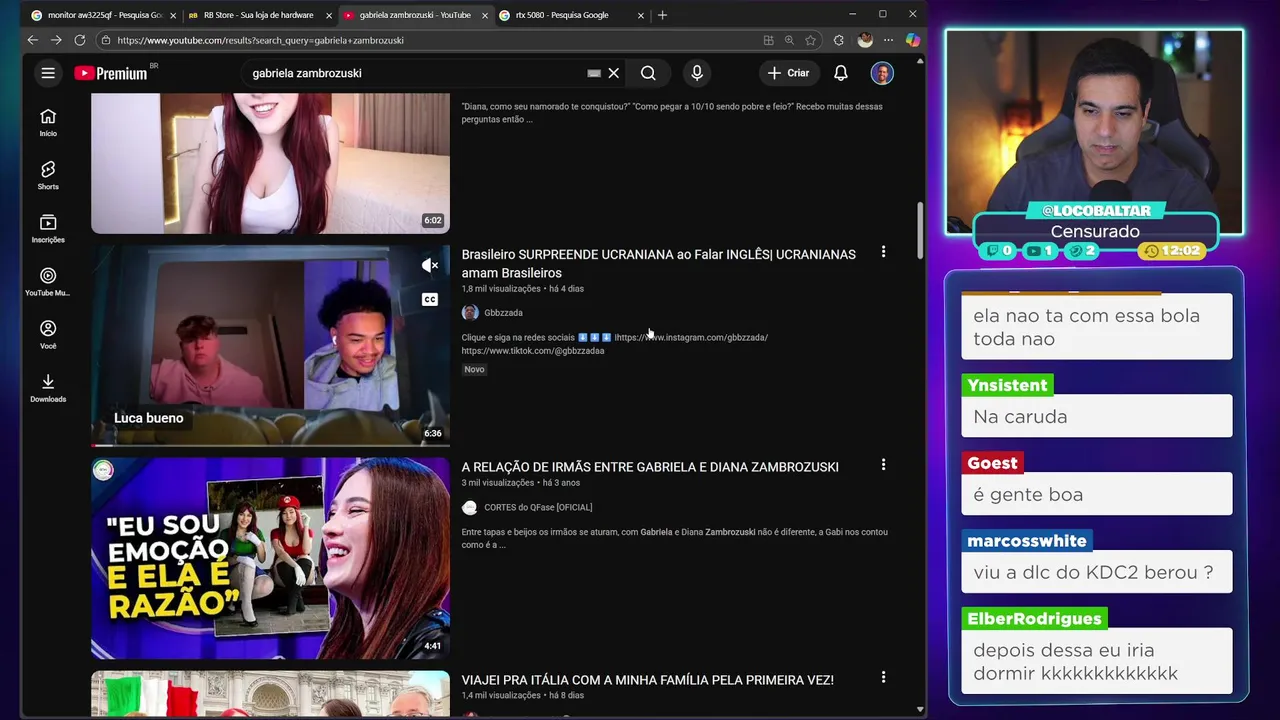1280x720 pixels.
Task: View site information lock icon
Action: [105, 40]
